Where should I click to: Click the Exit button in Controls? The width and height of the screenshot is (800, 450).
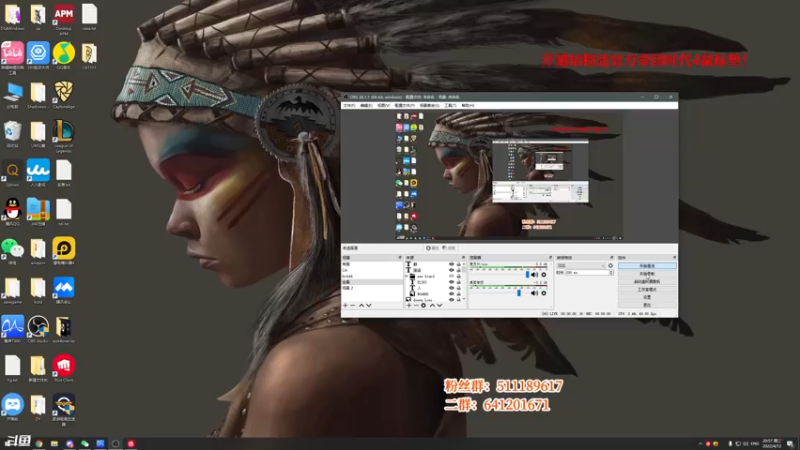[x=647, y=305]
